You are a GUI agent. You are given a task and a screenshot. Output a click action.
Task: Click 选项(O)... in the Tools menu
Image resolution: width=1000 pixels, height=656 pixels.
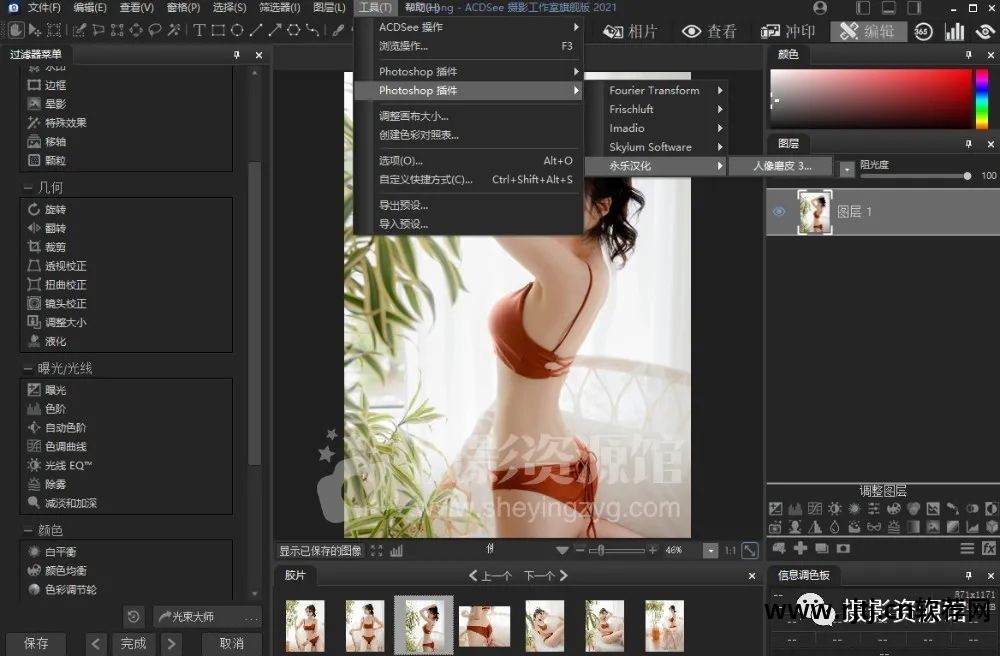[401, 160]
